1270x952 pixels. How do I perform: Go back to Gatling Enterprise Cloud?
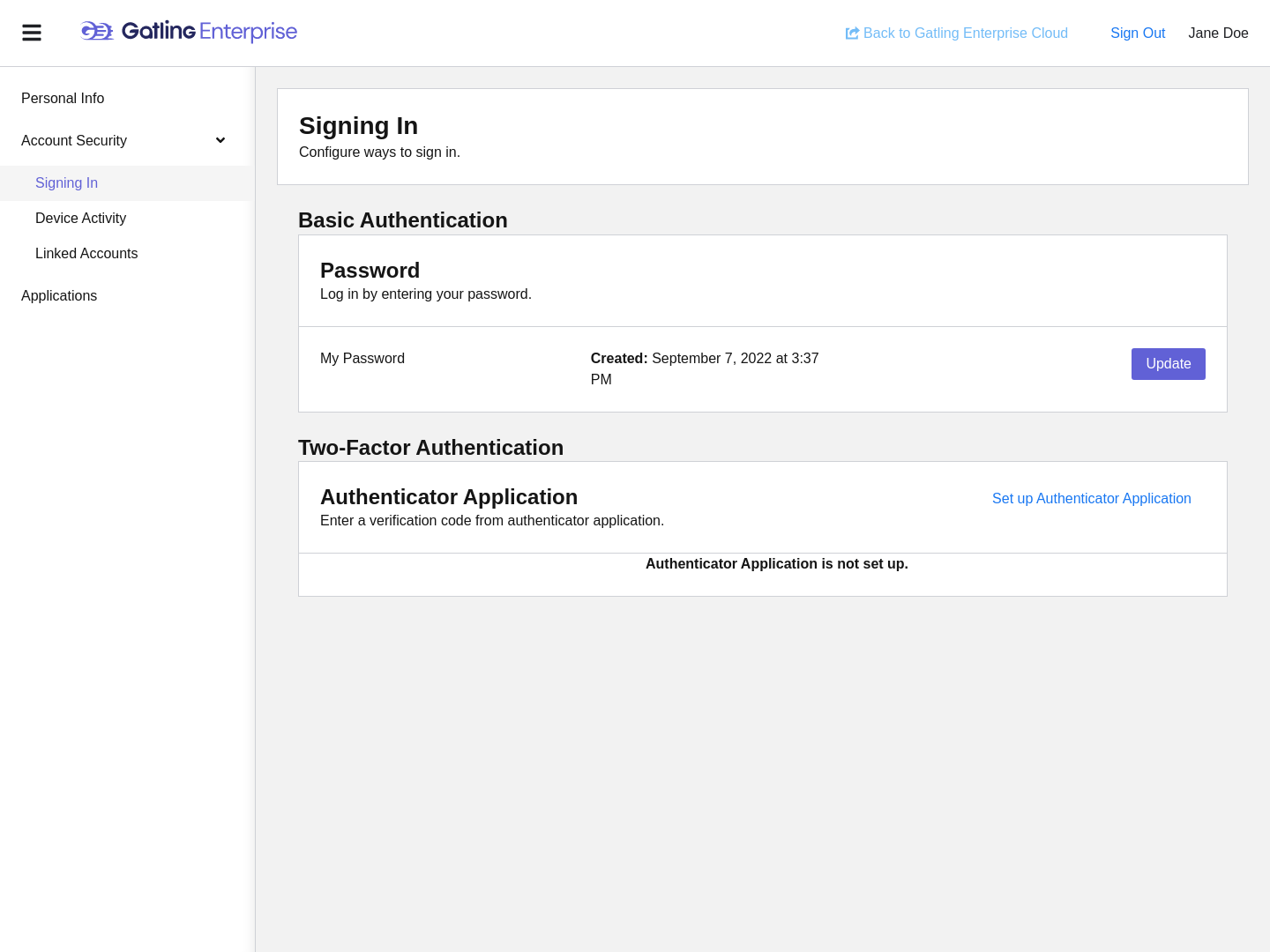(965, 33)
